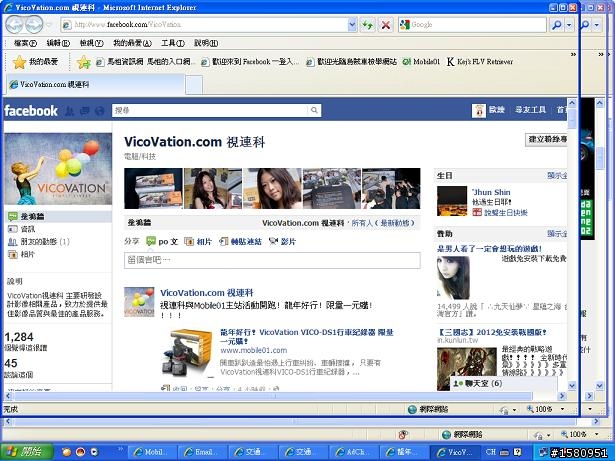Click the IE forward navigation arrow
Image resolution: width=615 pixels, height=461 pixels.
tap(34, 24)
